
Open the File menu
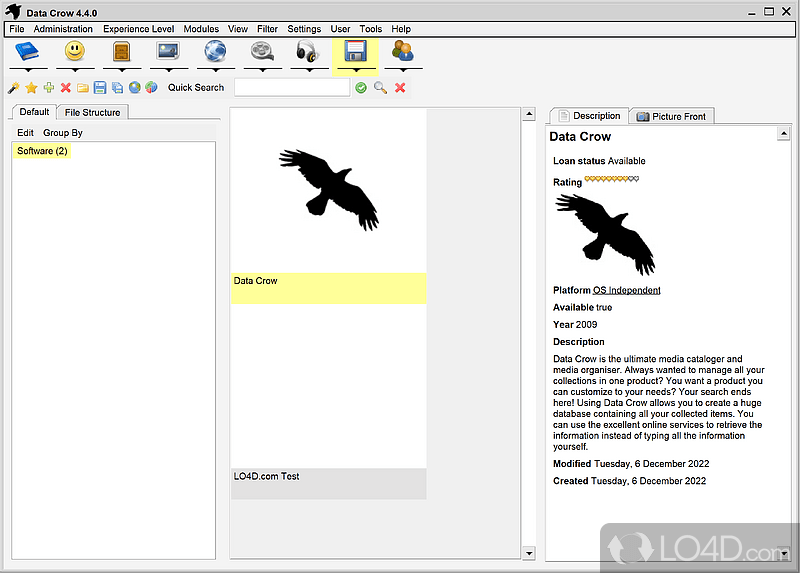click(x=17, y=29)
